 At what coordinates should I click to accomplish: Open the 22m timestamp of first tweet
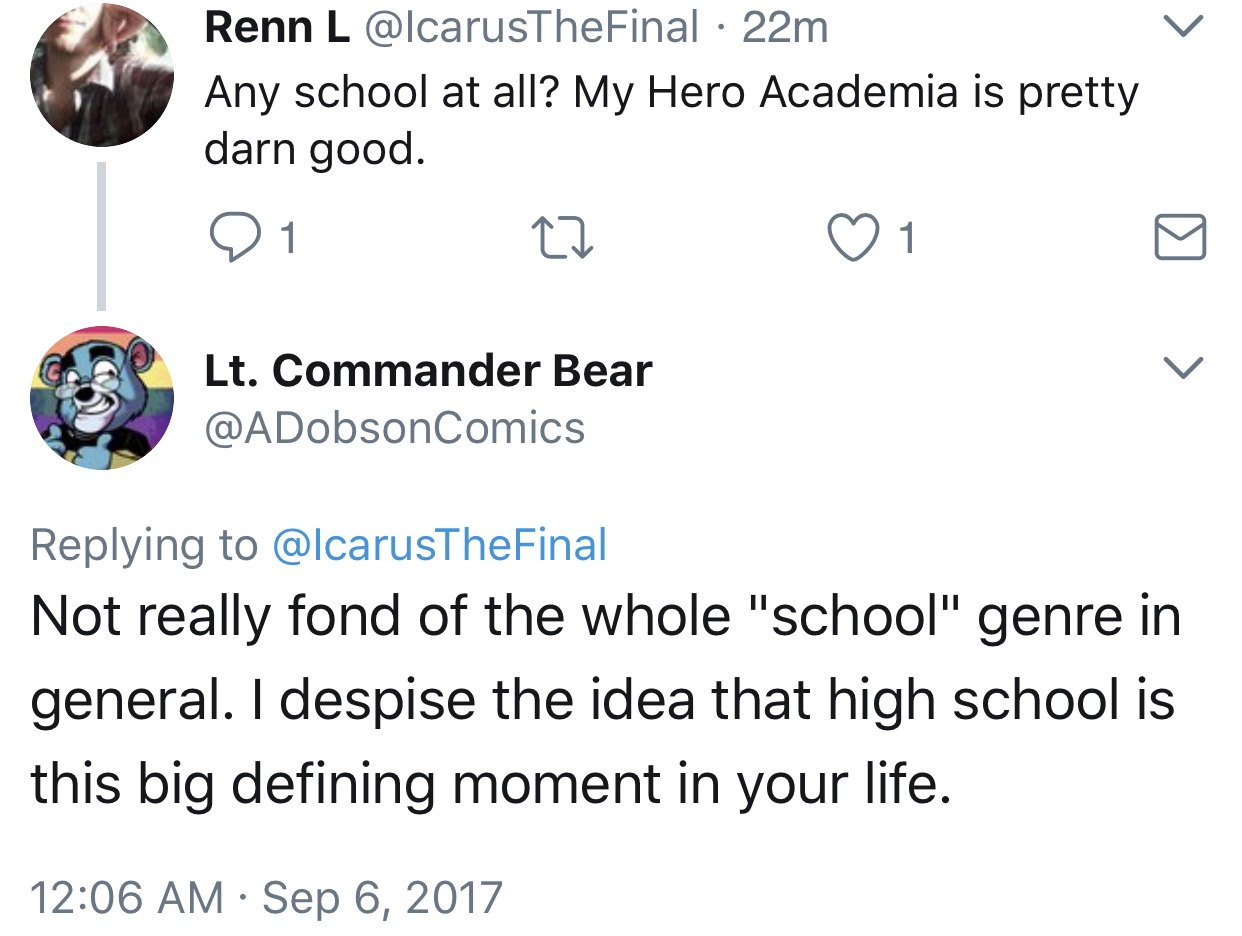click(786, 27)
